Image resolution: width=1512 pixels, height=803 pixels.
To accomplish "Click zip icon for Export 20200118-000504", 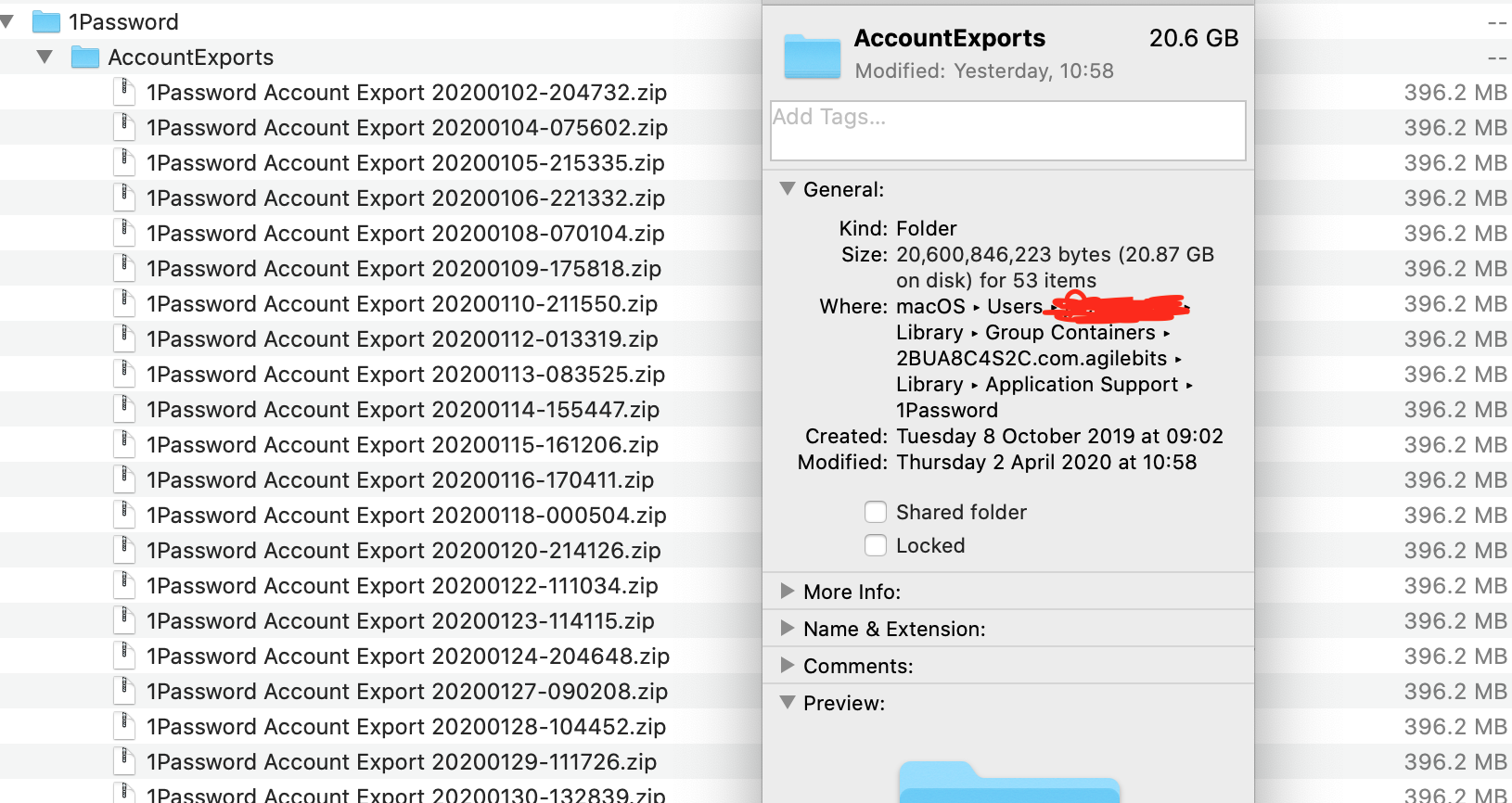I will coord(124,515).
